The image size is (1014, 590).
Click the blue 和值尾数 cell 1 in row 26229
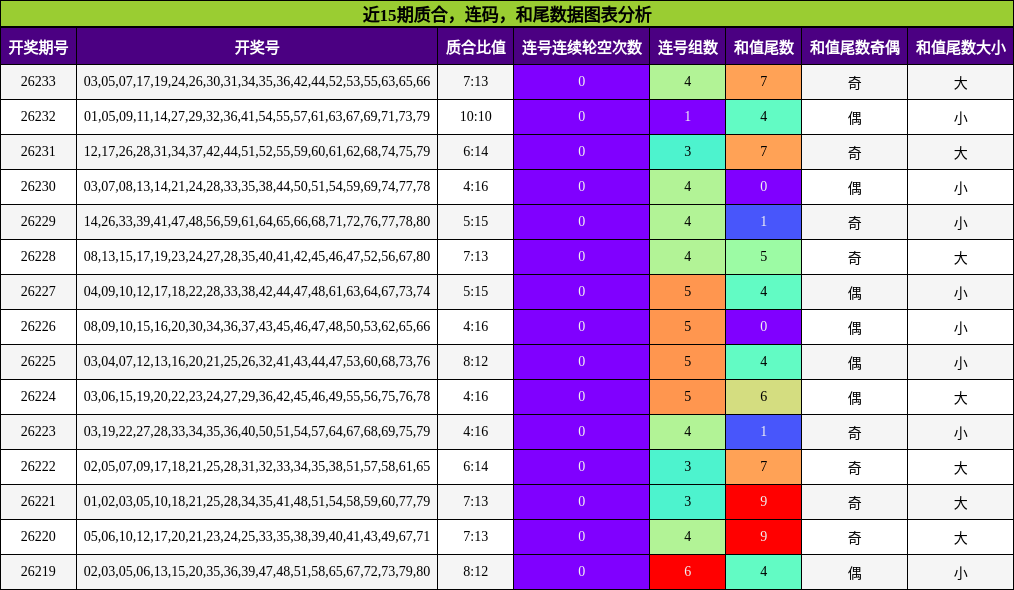(763, 221)
